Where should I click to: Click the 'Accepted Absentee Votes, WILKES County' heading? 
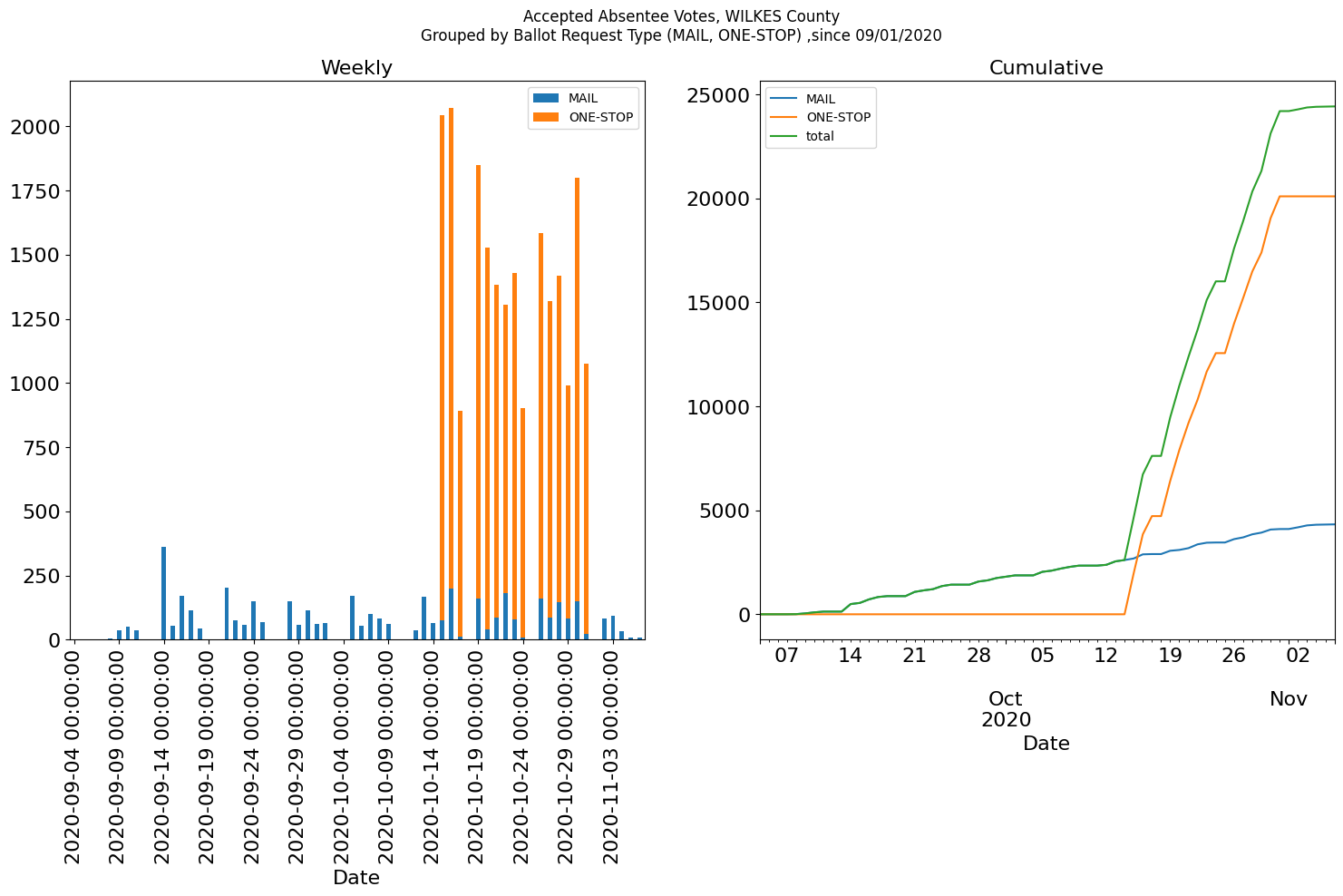pos(681,16)
